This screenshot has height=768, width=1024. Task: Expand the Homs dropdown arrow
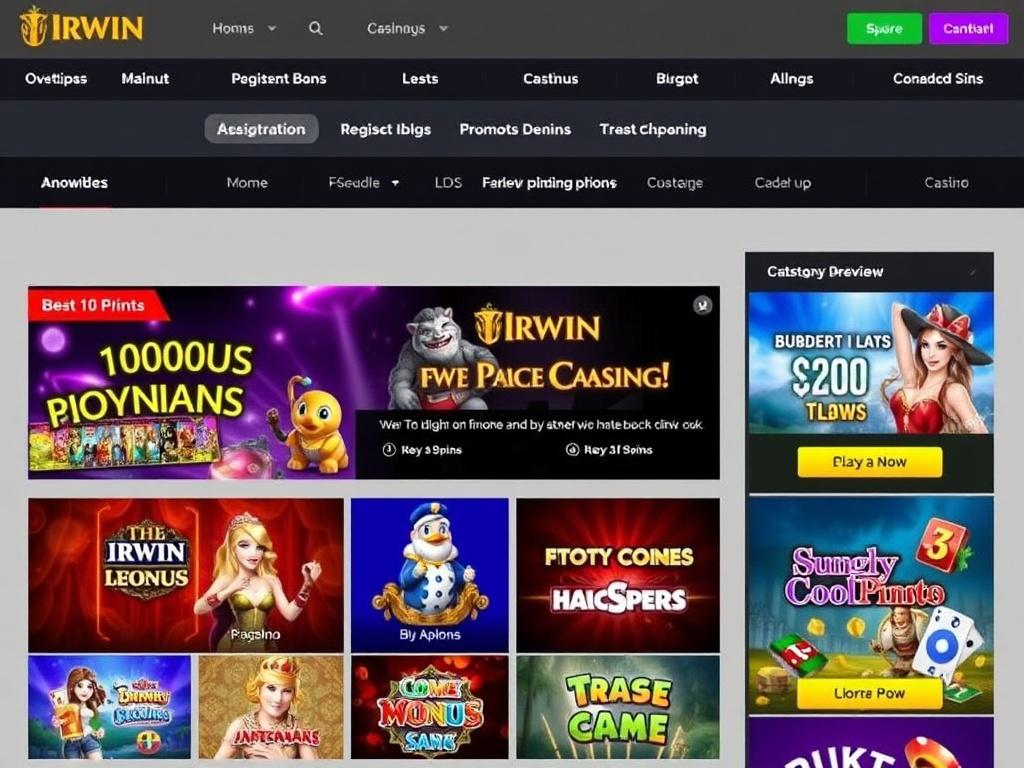point(272,28)
